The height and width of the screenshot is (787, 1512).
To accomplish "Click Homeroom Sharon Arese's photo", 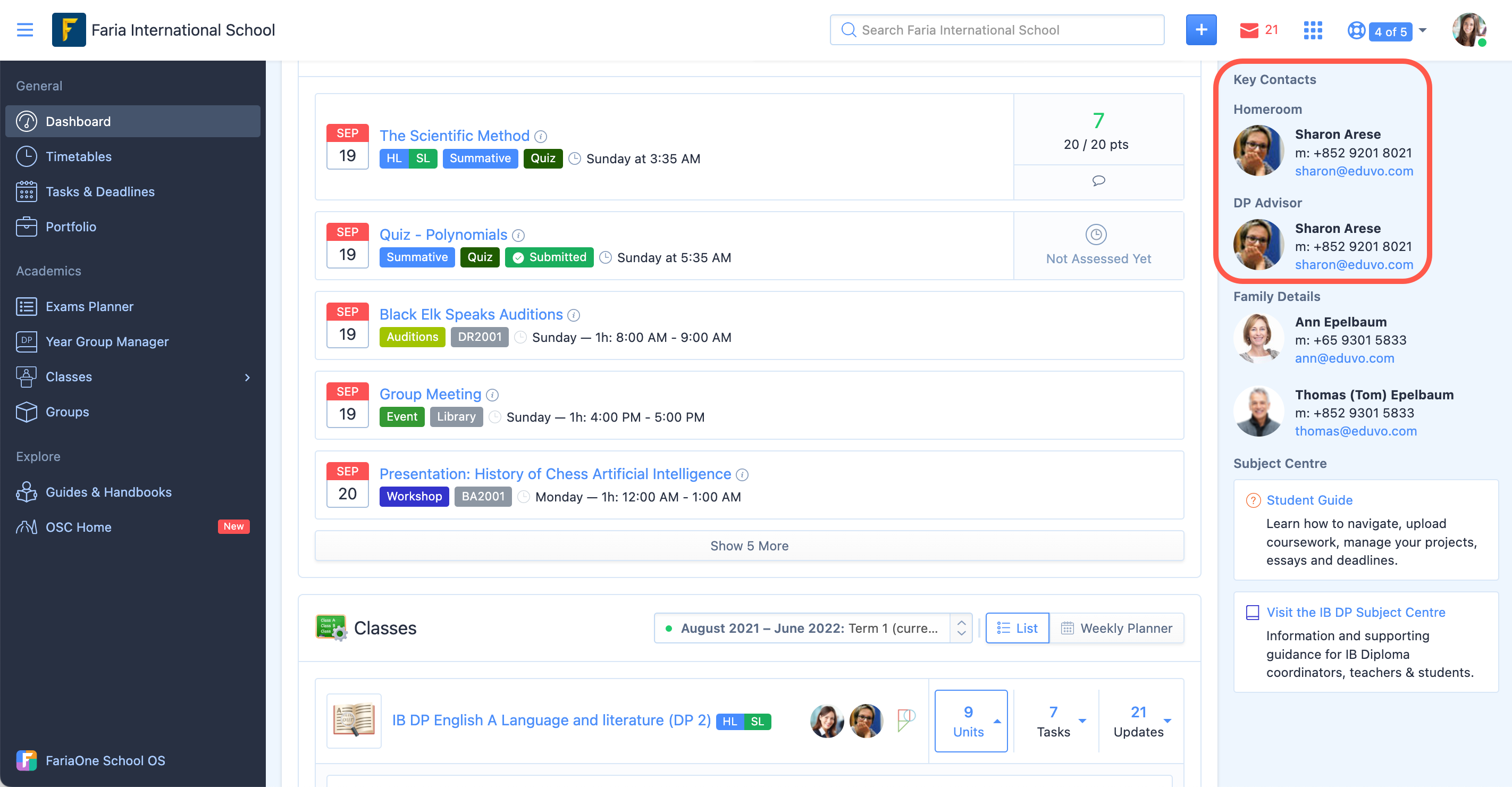I will [x=1258, y=151].
